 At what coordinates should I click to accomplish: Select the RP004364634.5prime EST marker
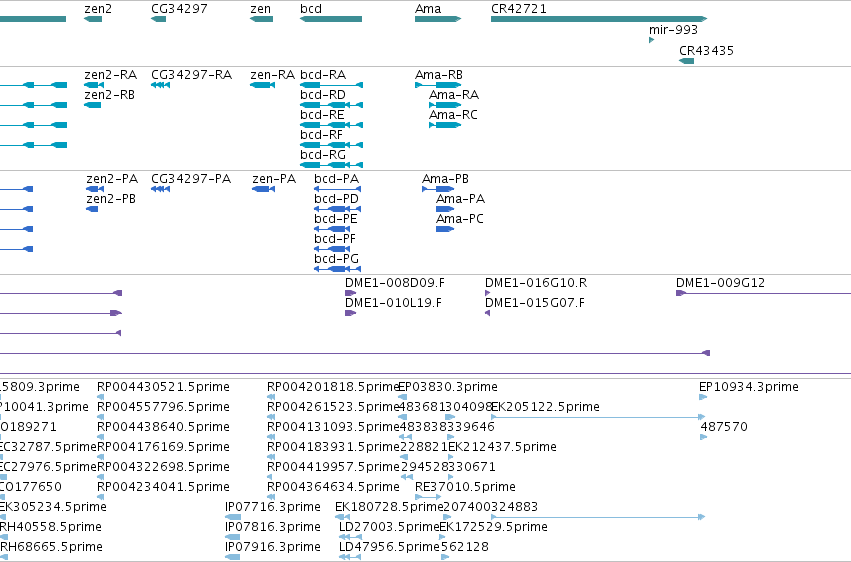tap(271, 497)
